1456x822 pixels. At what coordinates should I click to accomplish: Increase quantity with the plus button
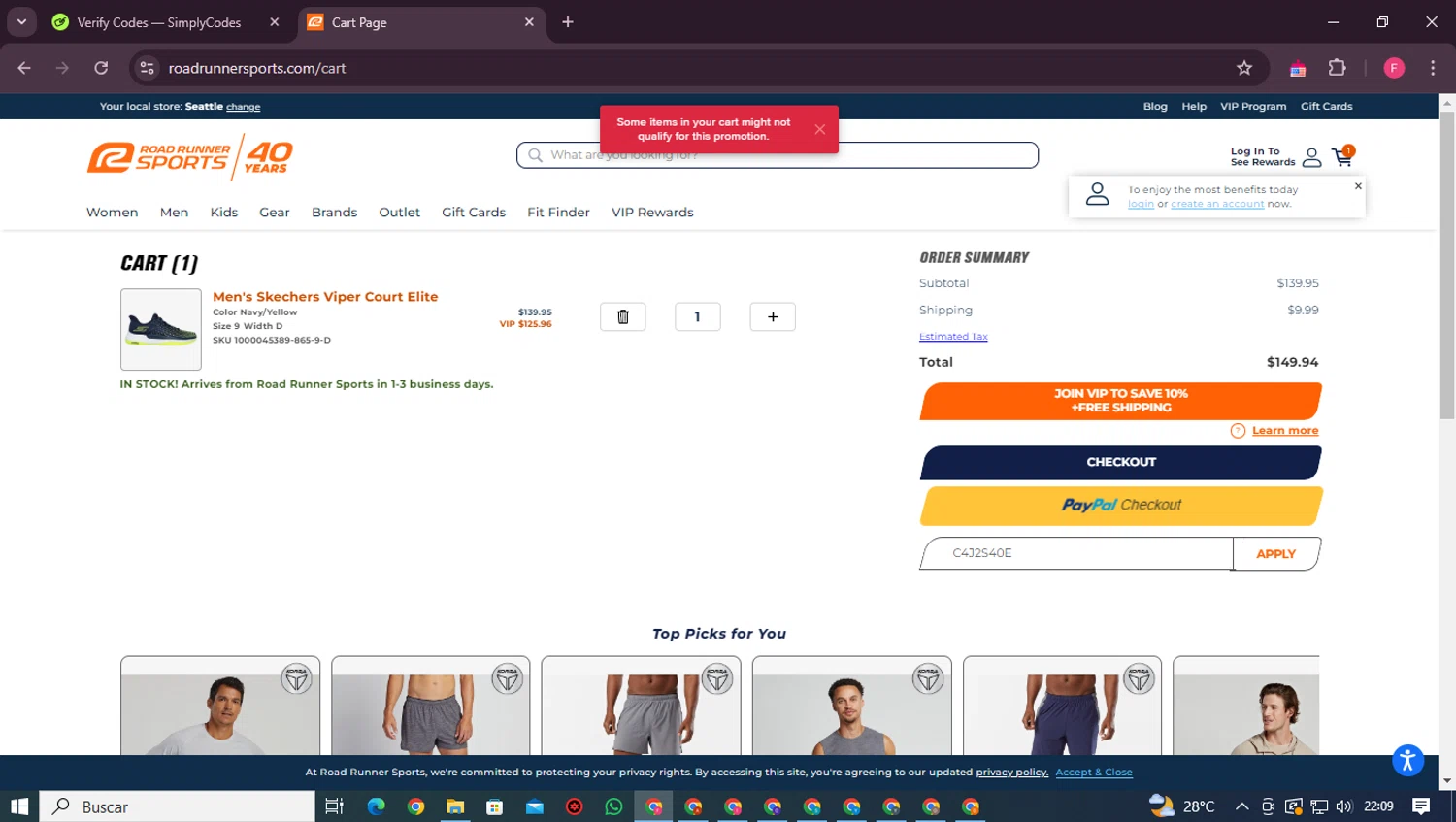[773, 316]
